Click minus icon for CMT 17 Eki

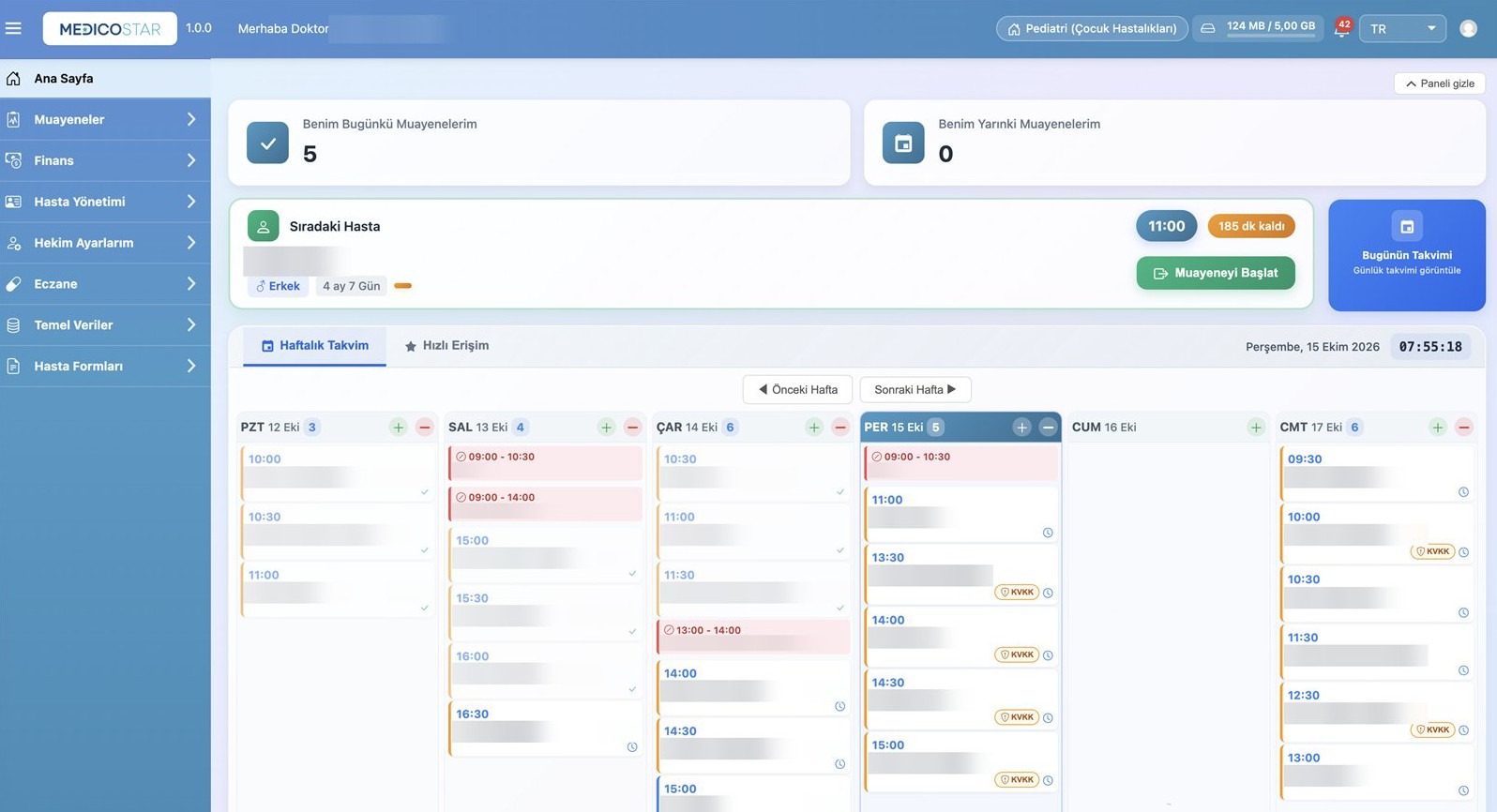click(x=1464, y=428)
